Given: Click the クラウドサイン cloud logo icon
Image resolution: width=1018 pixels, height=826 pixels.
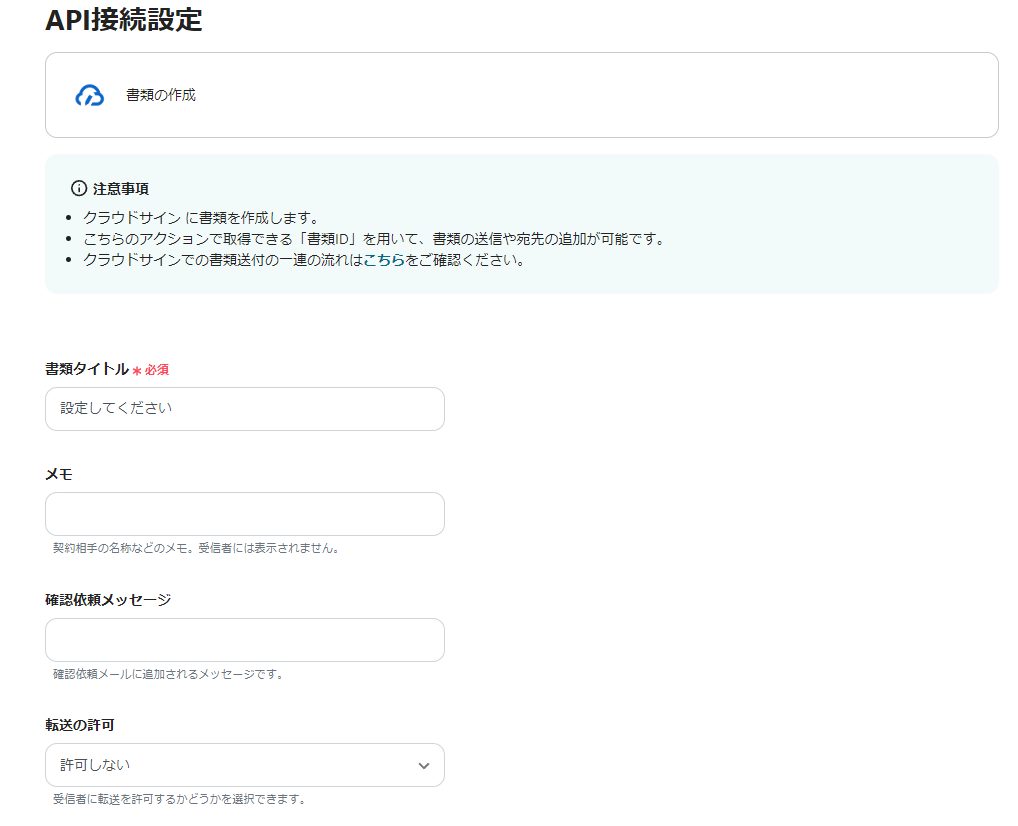Looking at the screenshot, I should point(90,95).
